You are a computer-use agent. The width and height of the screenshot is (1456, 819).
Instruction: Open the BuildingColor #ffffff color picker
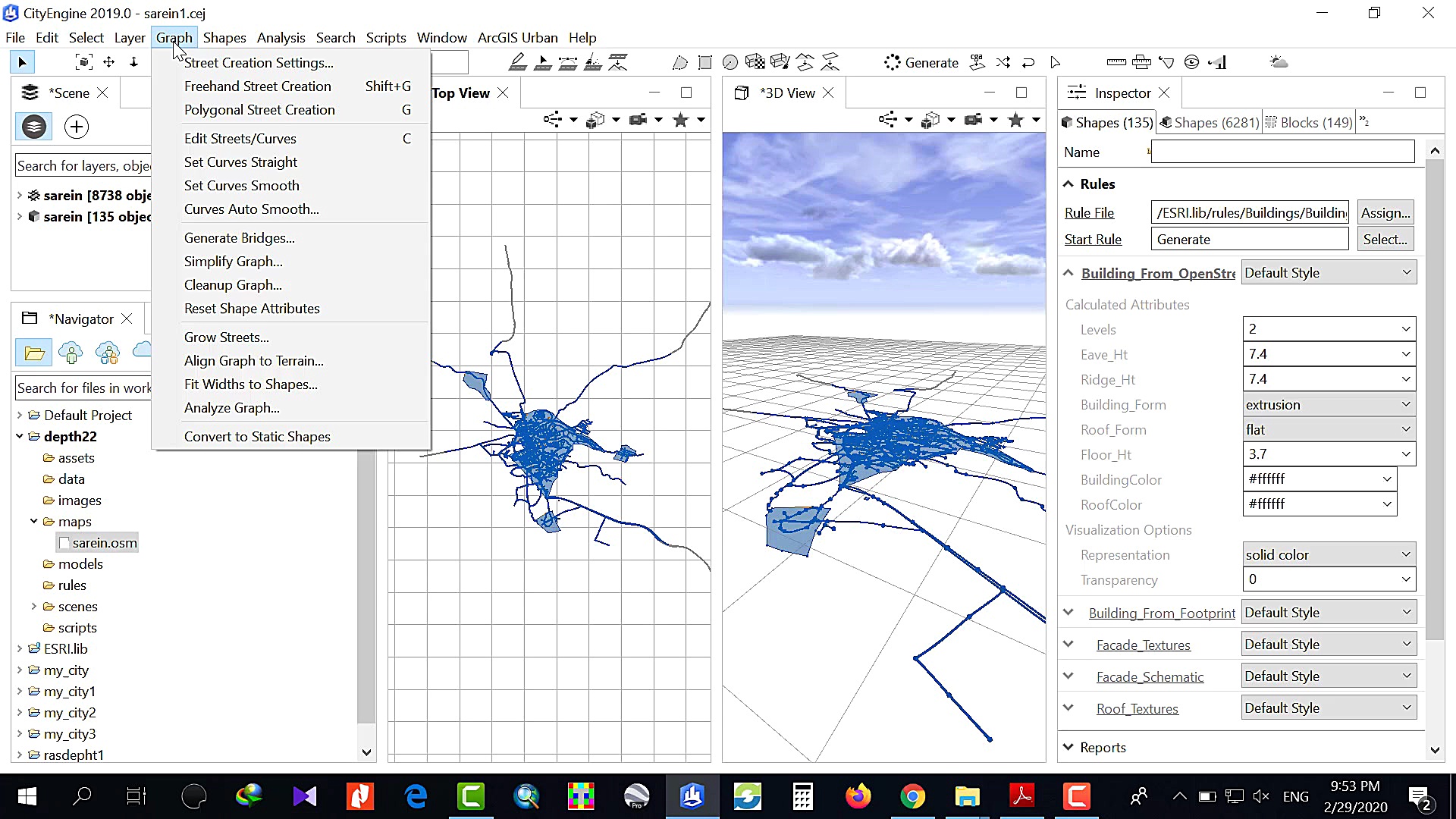tap(1386, 479)
